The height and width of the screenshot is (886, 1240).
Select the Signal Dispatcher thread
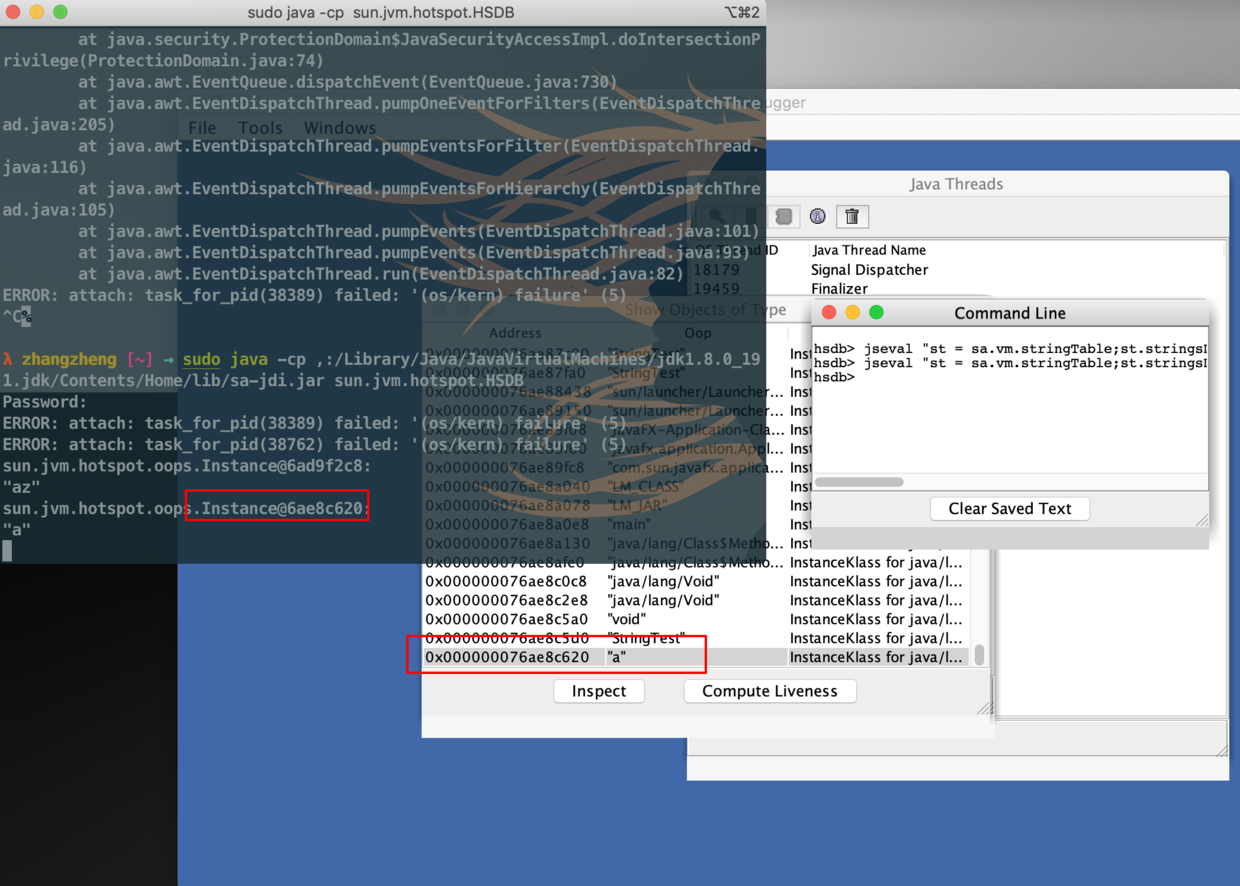869,270
